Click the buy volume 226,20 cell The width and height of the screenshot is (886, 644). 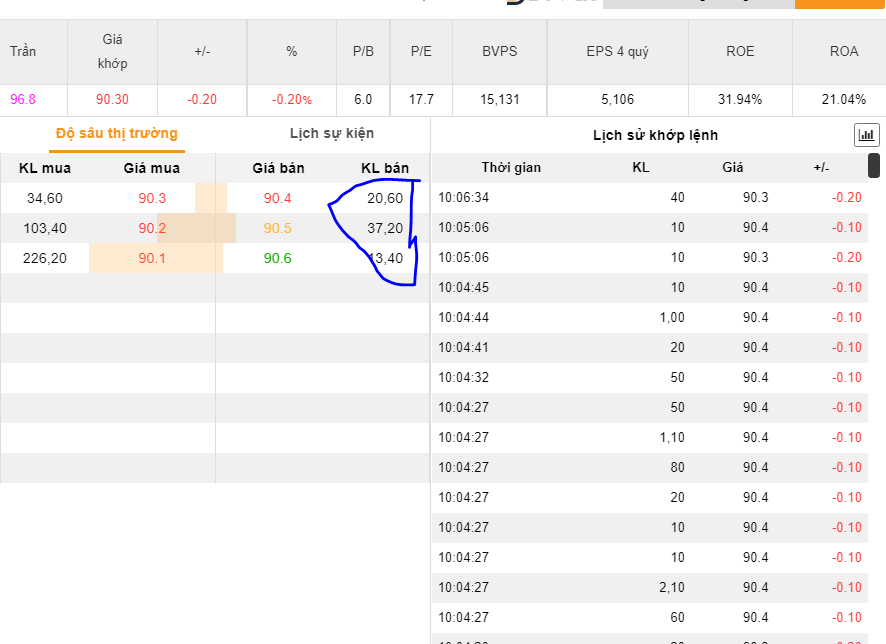click(45, 259)
